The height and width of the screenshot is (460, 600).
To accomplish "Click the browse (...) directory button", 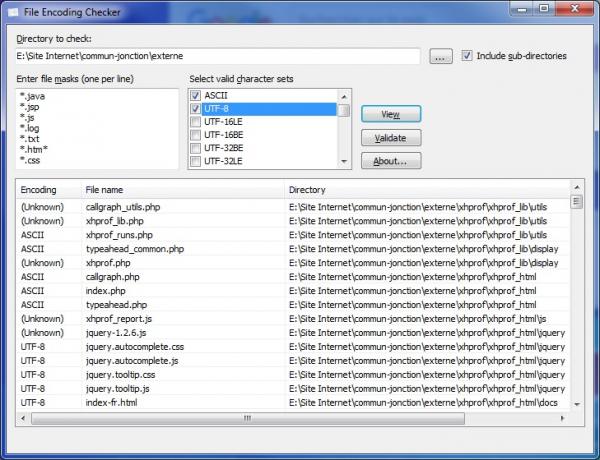I will point(441,56).
